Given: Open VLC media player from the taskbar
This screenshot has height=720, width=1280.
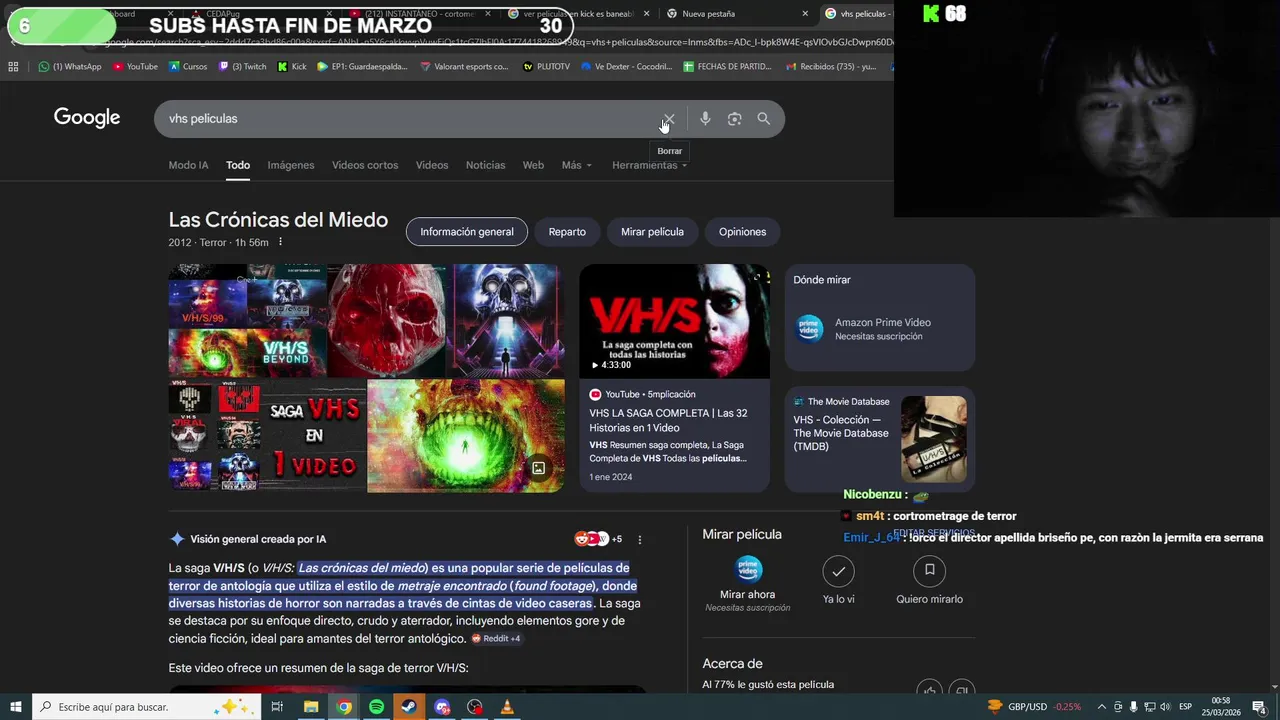Looking at the screenshot, I should pyautogui.click(x=507, y=707).
